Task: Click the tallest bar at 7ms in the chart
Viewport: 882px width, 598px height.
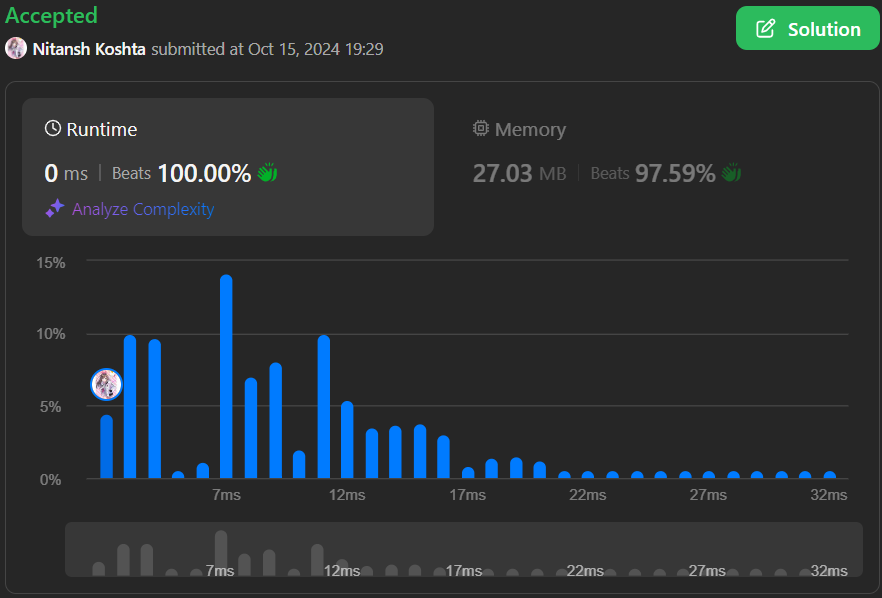Action: pyautogui.click(x=226, y=377)
